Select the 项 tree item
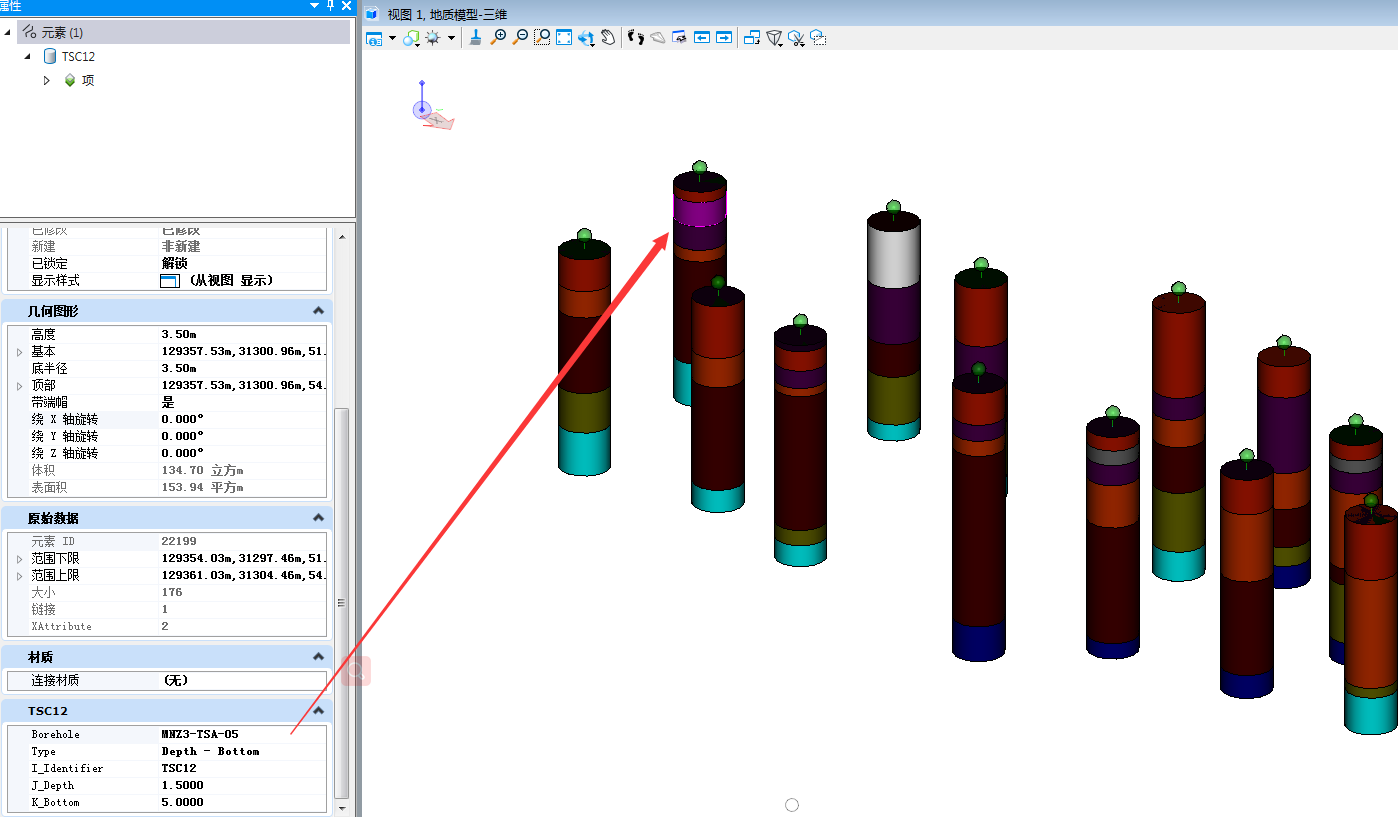Image resolution: width=1398 pixels, height=817 pixels. tap(79, 80)
